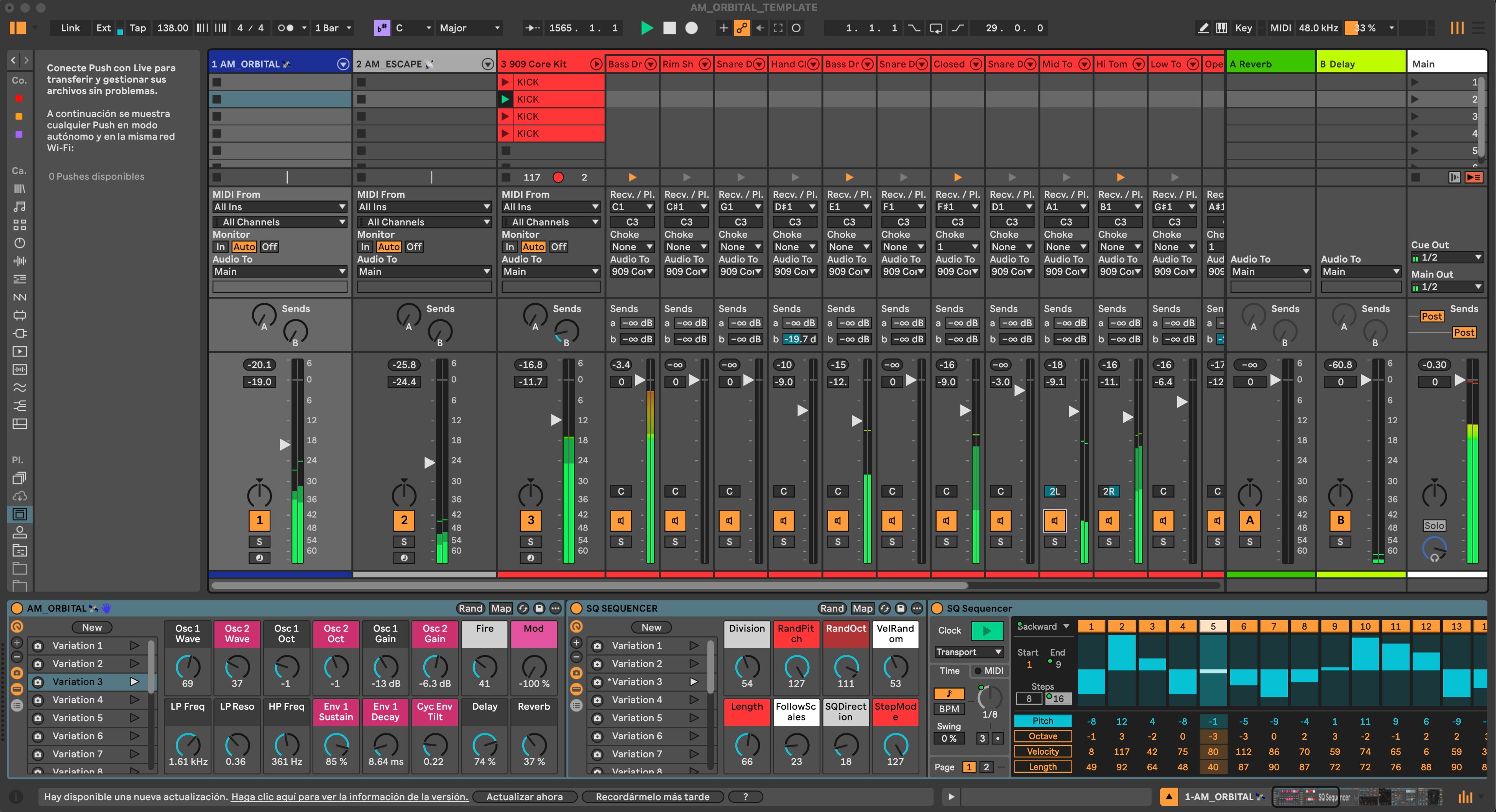Toggle the metronome button
Screen dimensions: 1496x812
285,28
